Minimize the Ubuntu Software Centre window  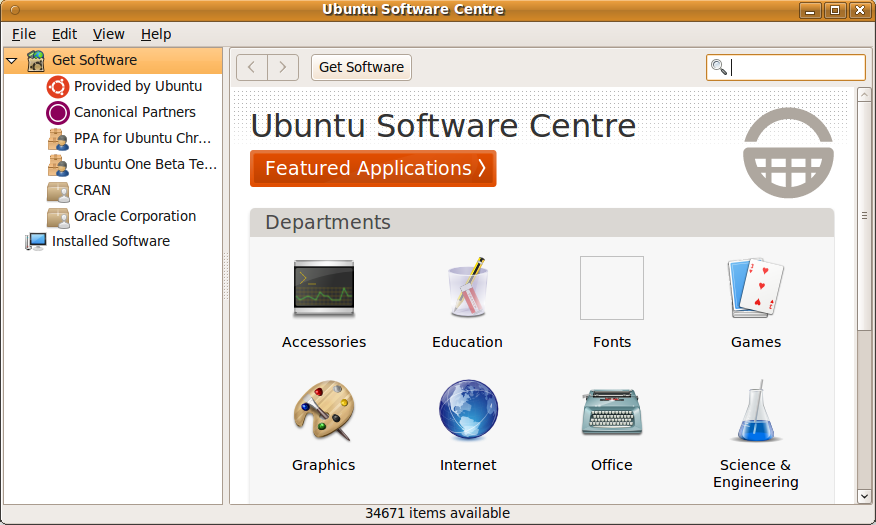point(810,10)
